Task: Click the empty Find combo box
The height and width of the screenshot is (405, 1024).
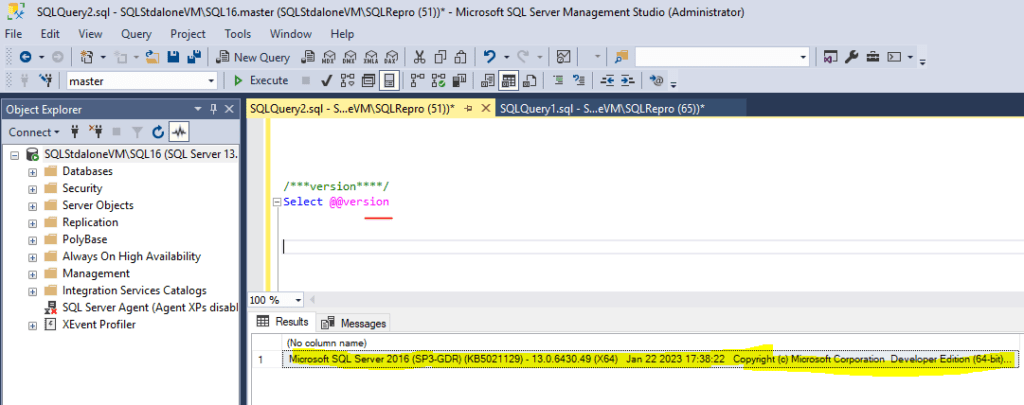Action: tap(722, 57)
